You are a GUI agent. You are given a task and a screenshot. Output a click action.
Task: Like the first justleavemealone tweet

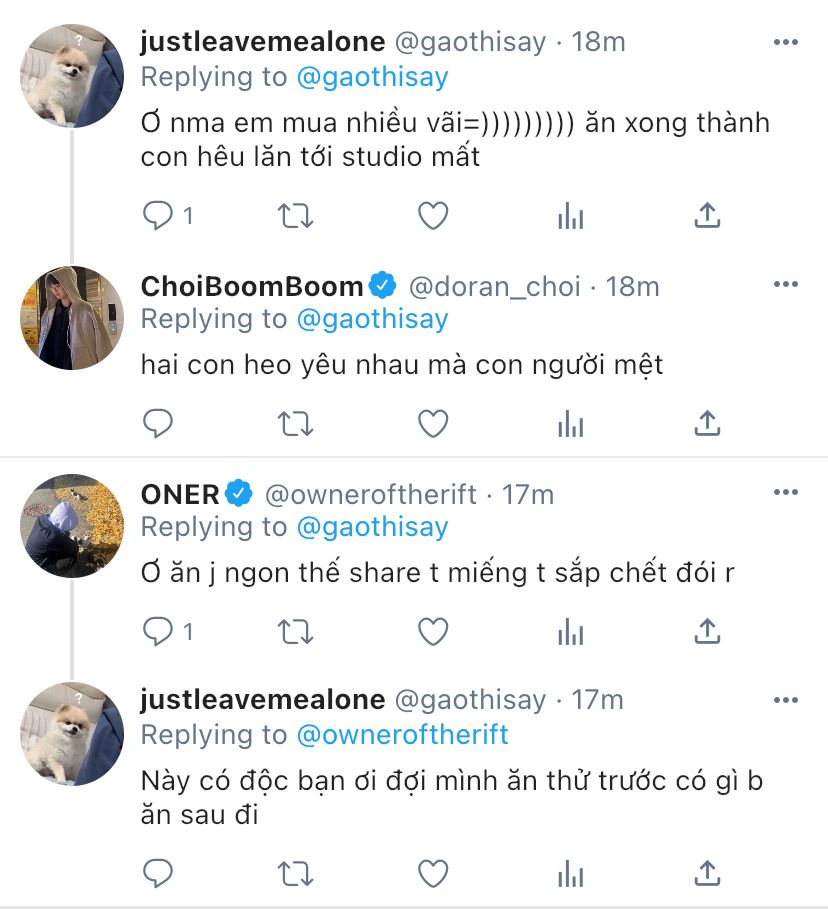tap(432, 215)
